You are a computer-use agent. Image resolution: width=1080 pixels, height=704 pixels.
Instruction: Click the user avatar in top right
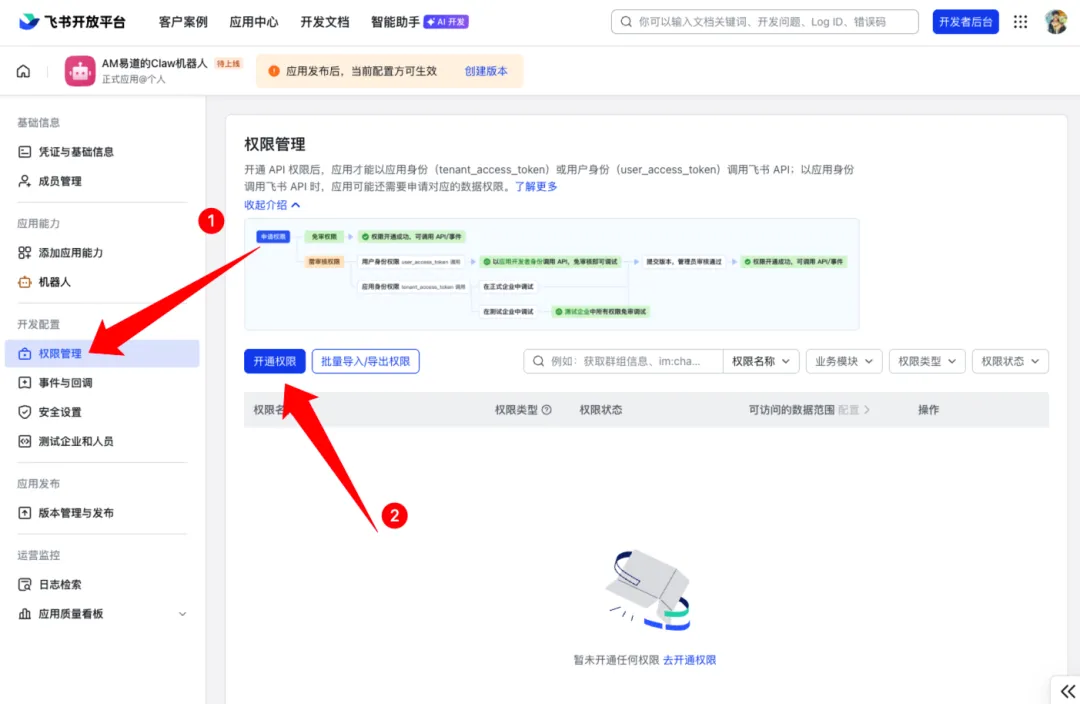(x=1055, y=22)
